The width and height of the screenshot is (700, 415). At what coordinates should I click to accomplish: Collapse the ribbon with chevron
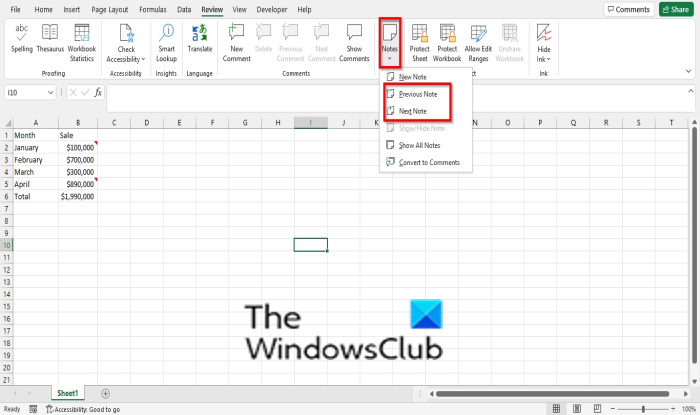[688, 71]
